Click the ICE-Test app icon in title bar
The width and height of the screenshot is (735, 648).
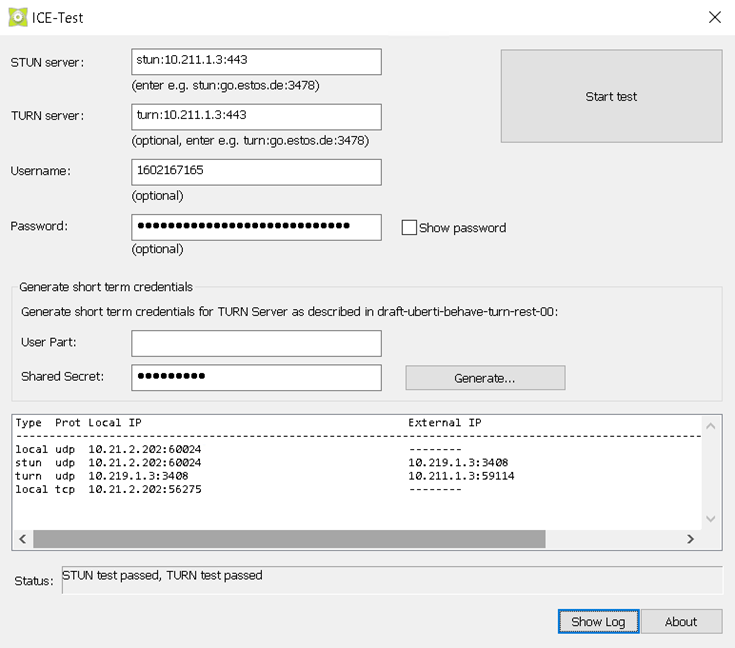[x=18, y=17]
